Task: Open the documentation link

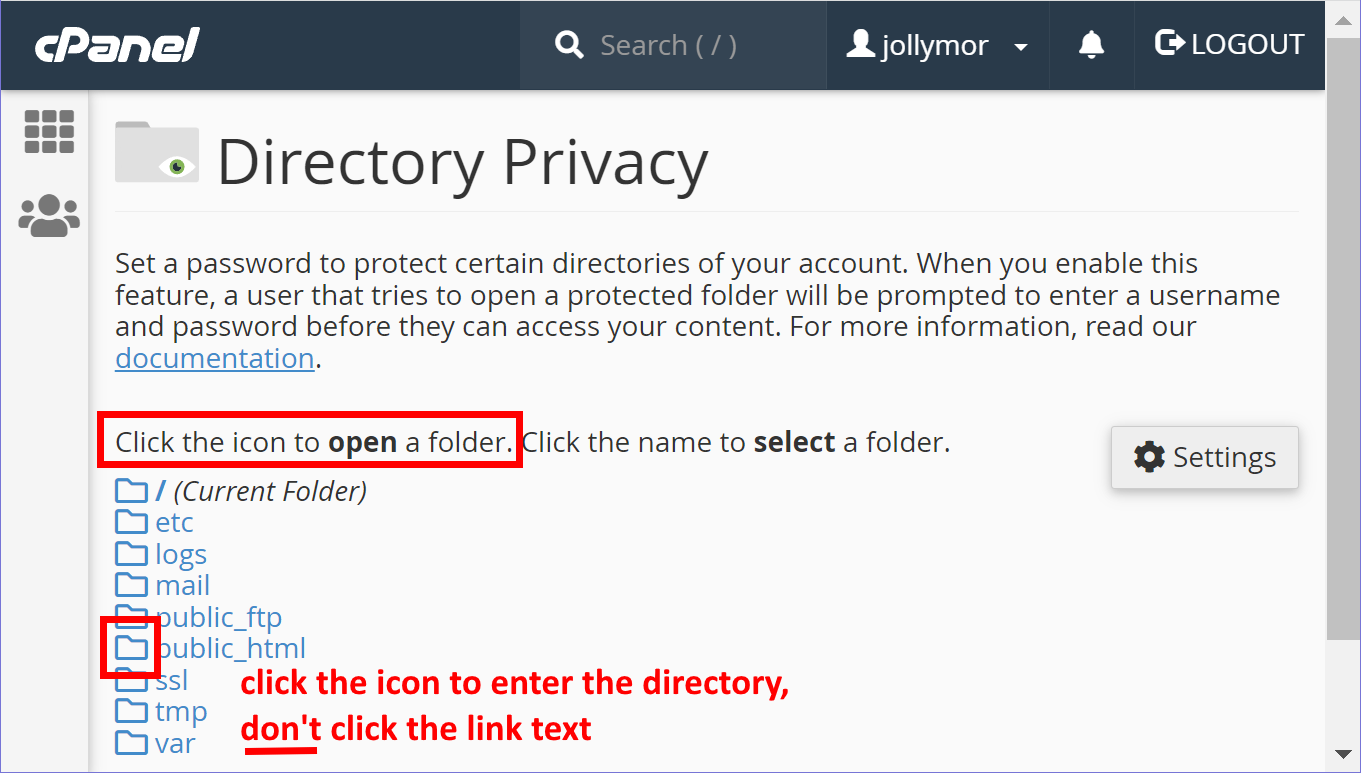Action: pyautogui.click(x=214, y=357)
